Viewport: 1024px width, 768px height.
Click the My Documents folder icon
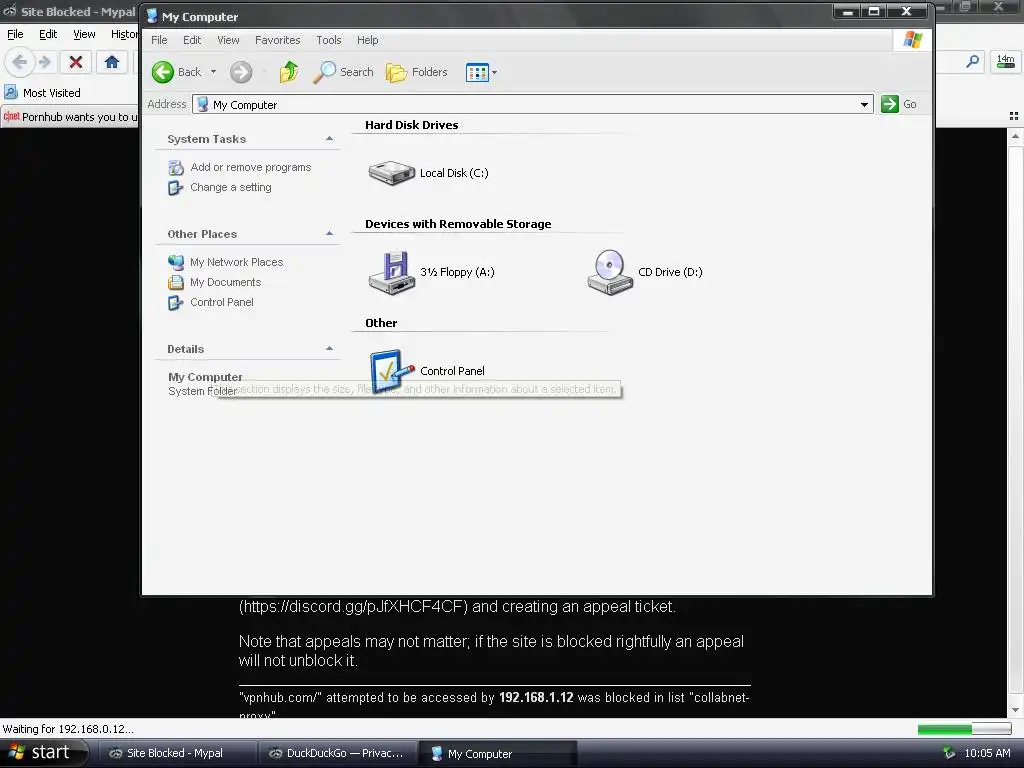coord(176,282)
